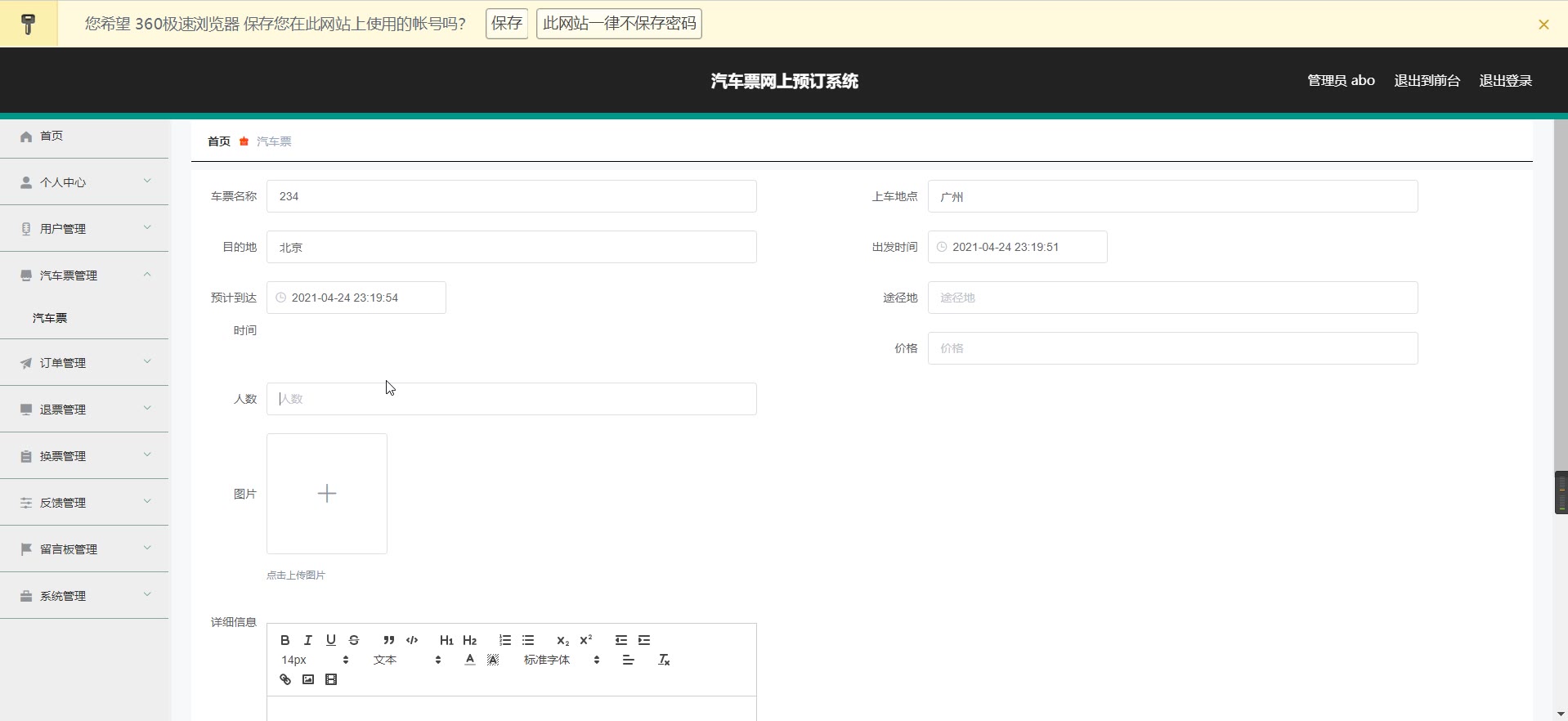Insert a blockquote in the editor
The image size is (1568, 721).
point(388,640)
